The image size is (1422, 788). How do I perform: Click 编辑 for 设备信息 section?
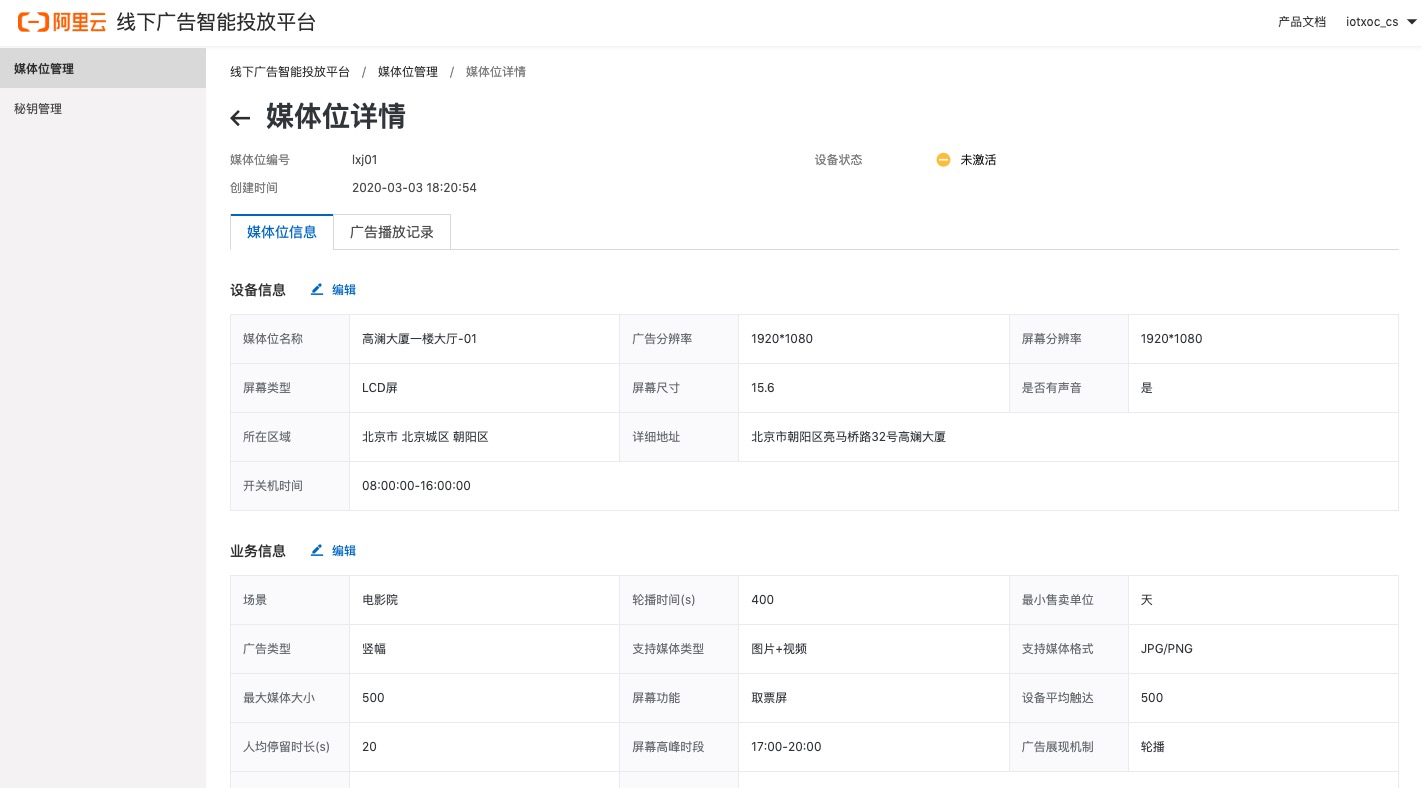click(344, 289)
